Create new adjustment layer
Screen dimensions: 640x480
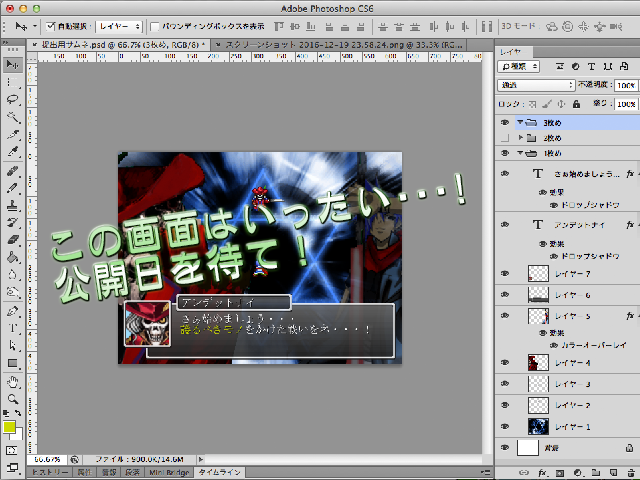[x=578, y=473]
